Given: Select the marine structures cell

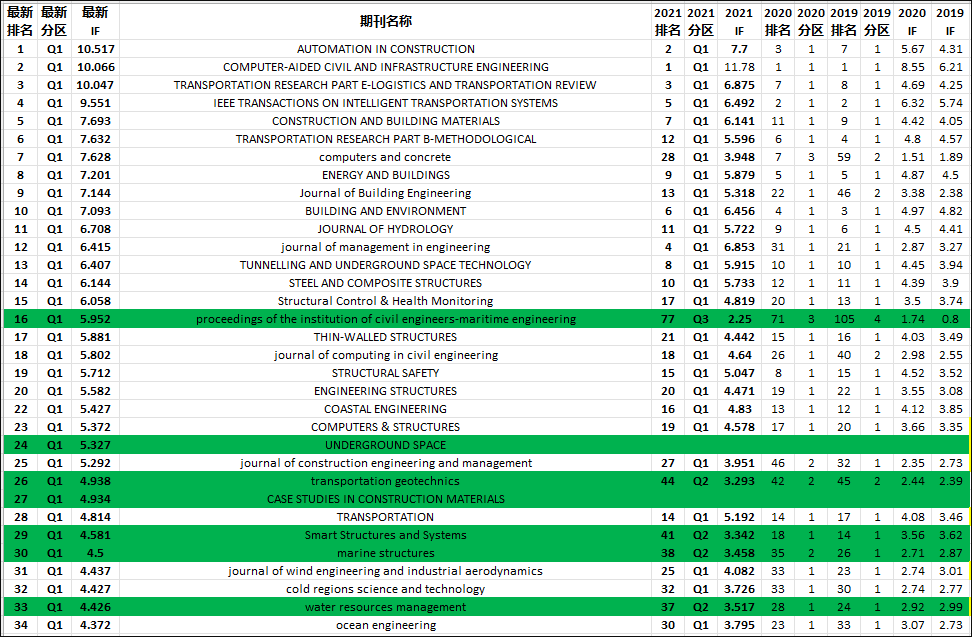Looking at the screenshot, I should tap(386, 553).
